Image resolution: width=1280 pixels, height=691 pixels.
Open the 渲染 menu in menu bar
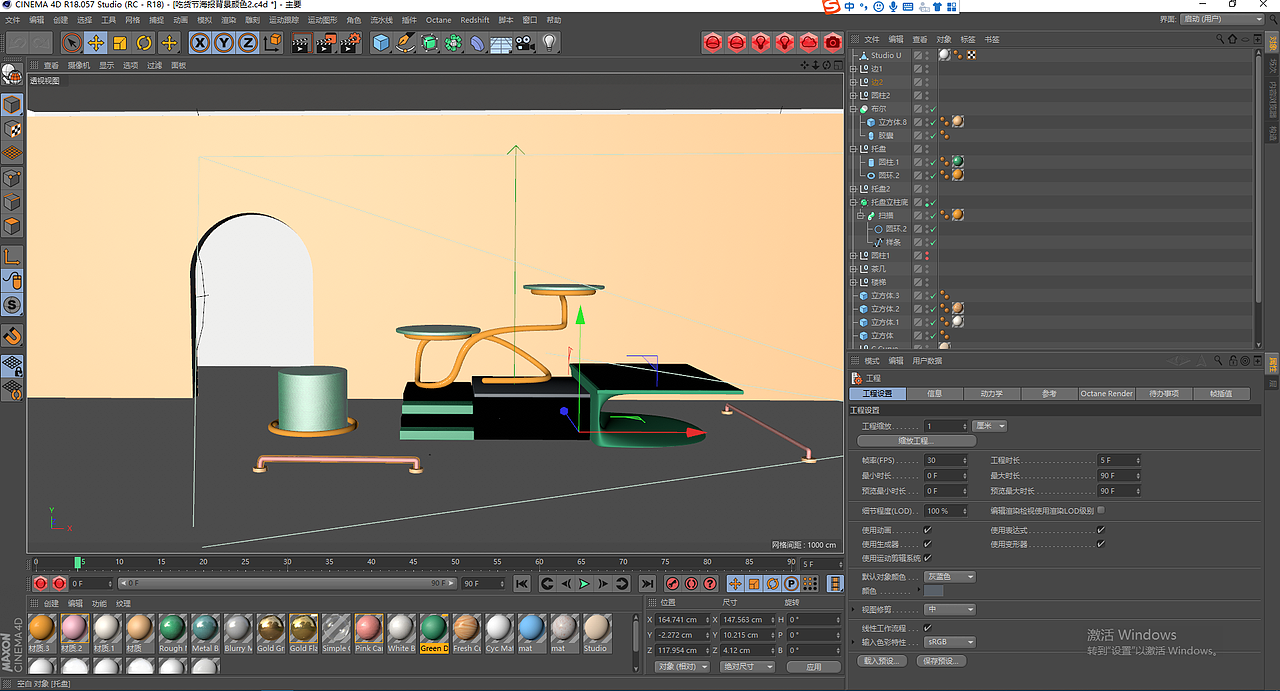pyautogui.click(x=229, y=20)
